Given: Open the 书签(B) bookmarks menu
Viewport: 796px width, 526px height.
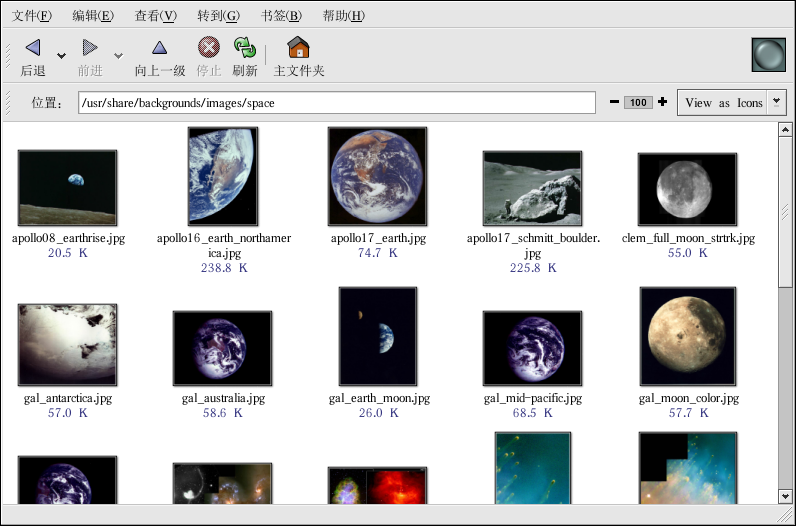Looking at the screenshot, I should pos(280,16).
